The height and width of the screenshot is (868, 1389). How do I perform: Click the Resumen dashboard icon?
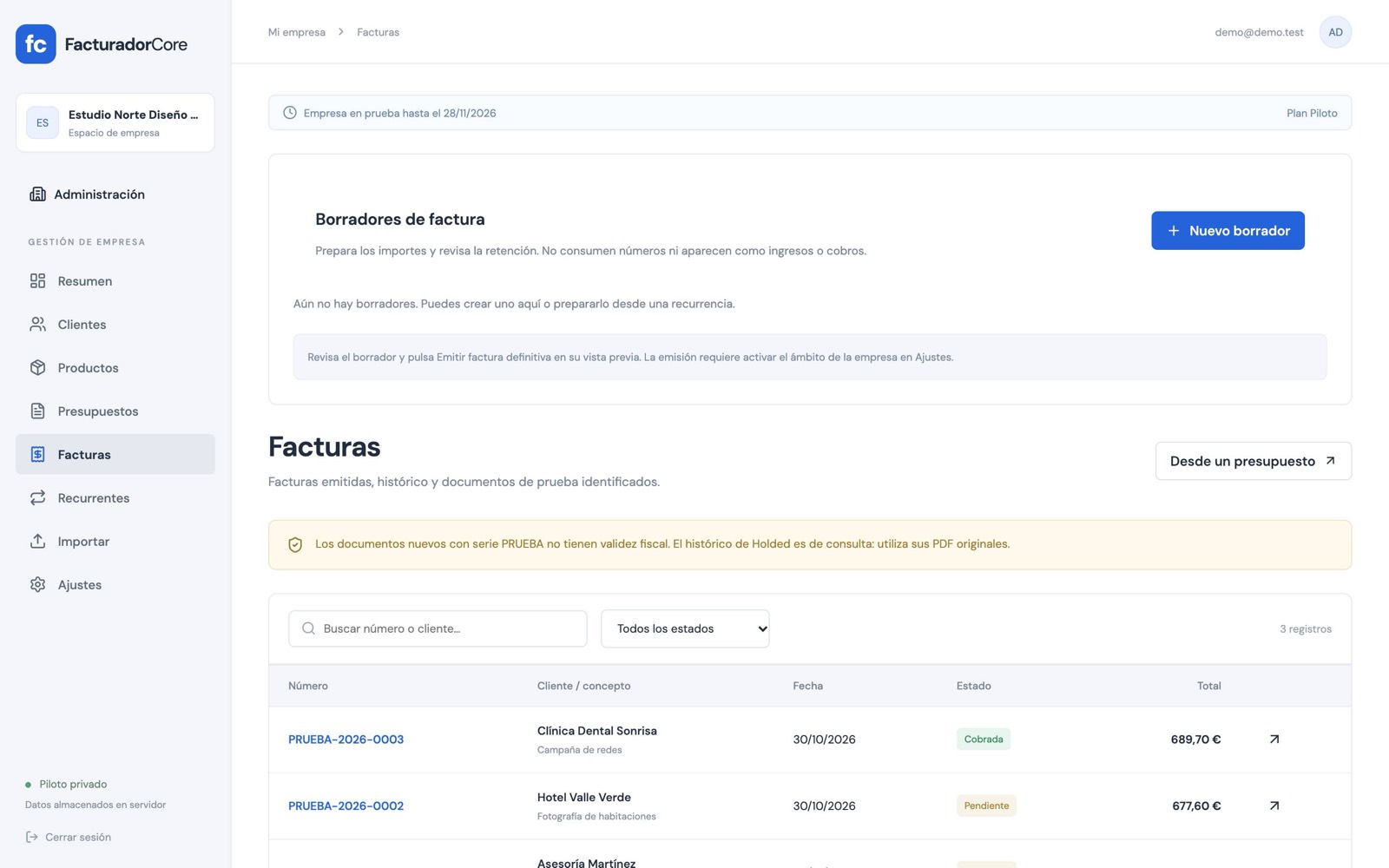[x=37, y=280]
